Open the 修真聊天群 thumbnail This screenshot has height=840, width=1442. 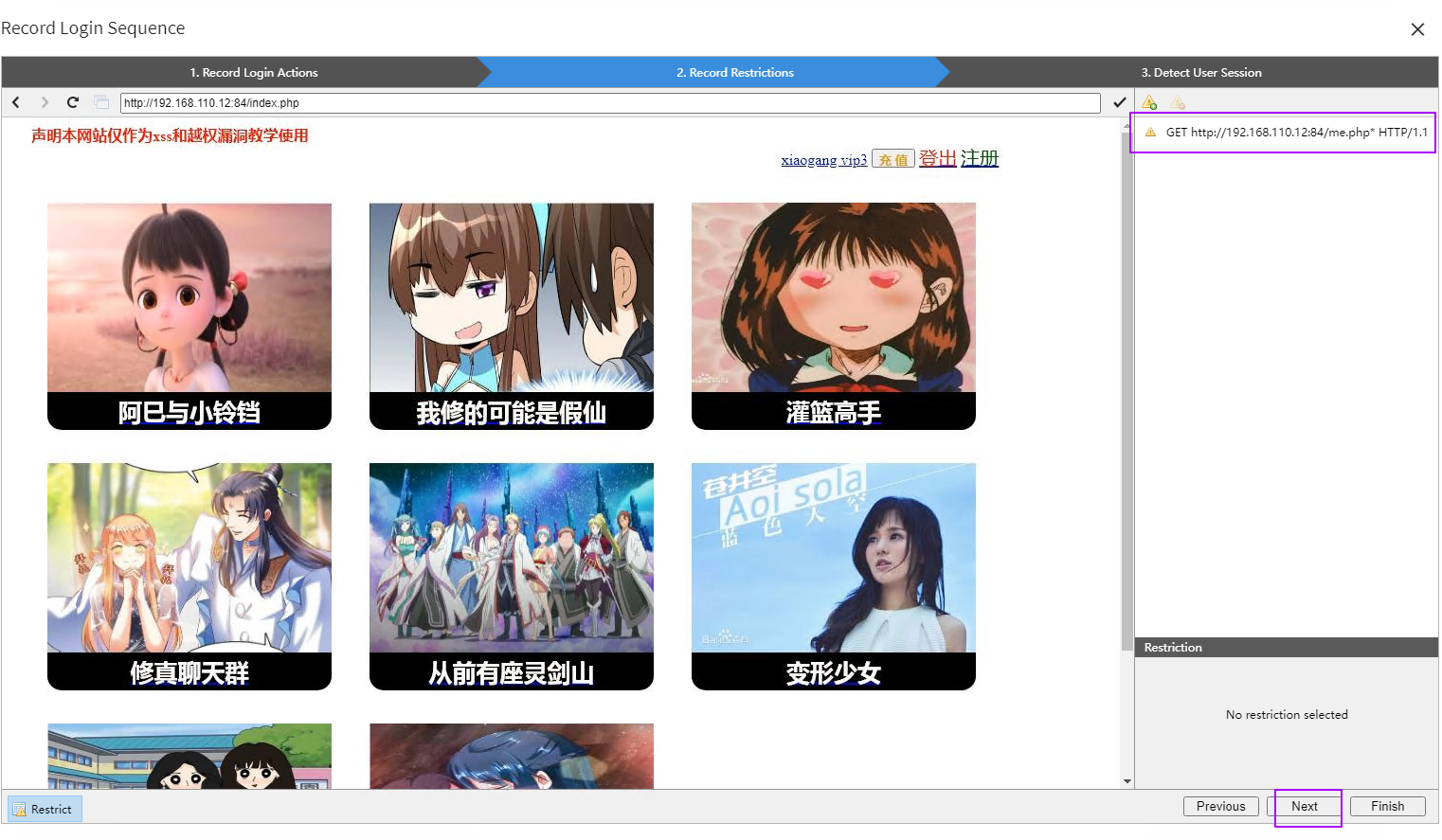point(189,577)
